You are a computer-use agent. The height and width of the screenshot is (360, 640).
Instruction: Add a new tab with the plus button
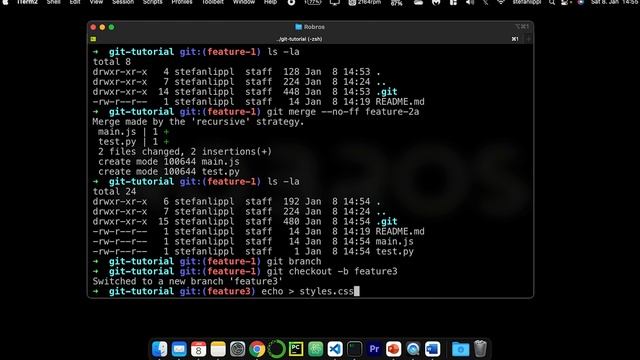tap(529, 39)
